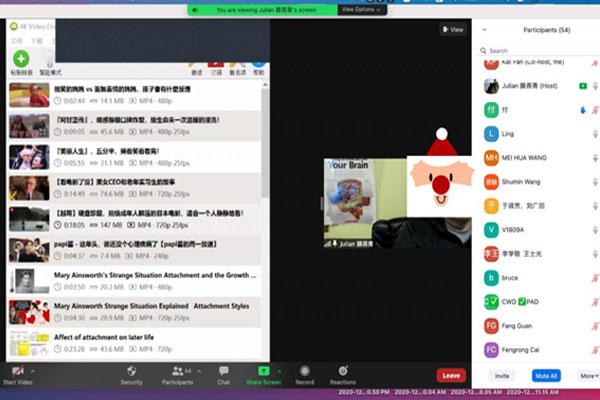600x400 pixels.
Task: Click the Invite button
Action: click(502, 376)
